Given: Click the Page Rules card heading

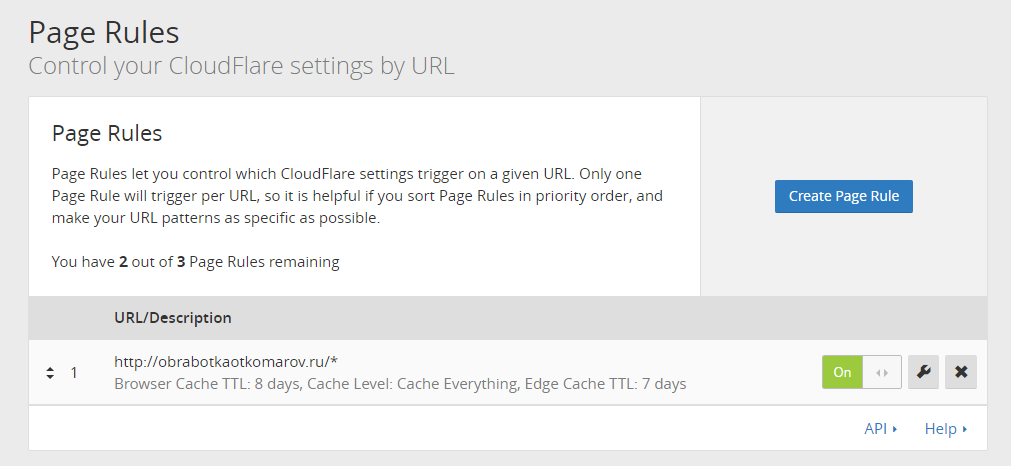Looking at the screenshot, I should [107, 133].
